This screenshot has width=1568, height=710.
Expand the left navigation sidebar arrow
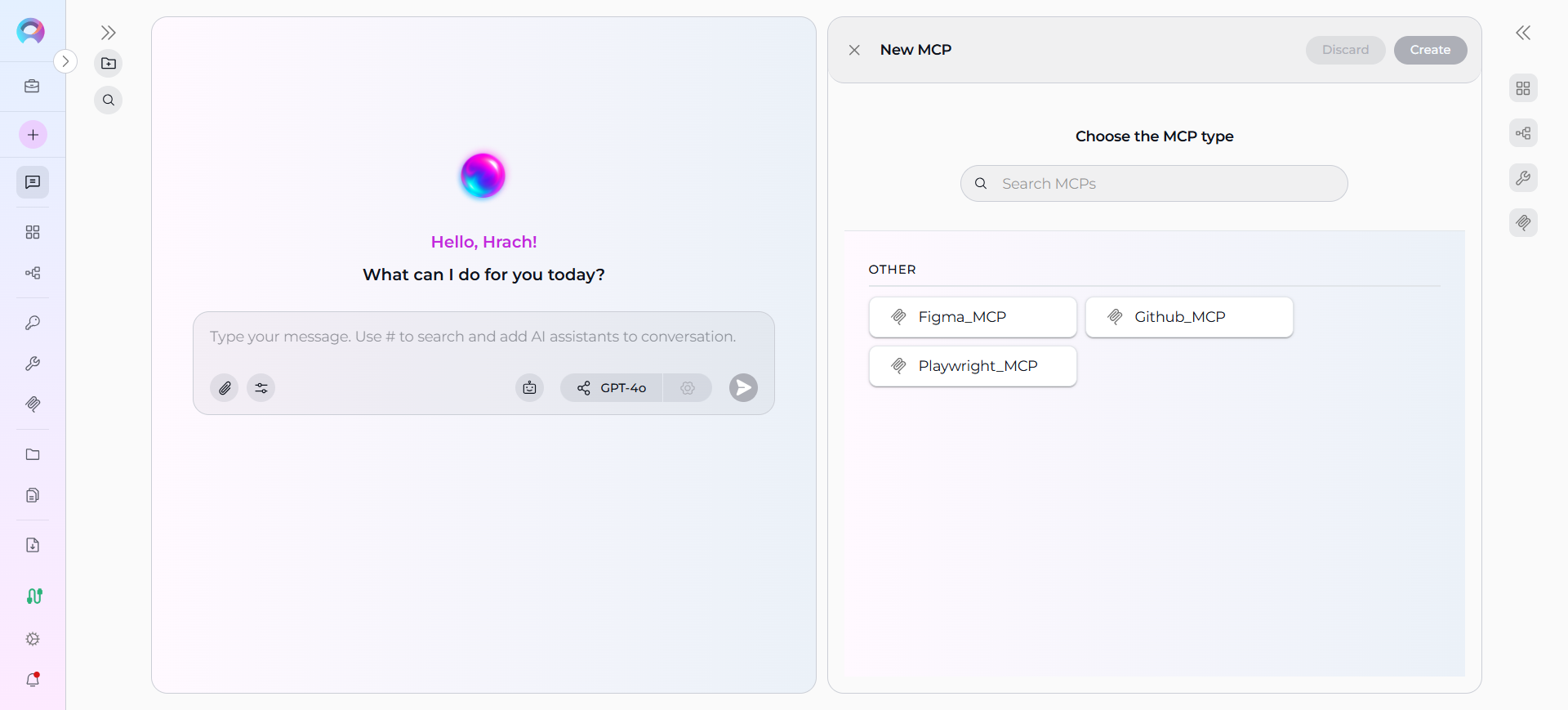[65, 61]
